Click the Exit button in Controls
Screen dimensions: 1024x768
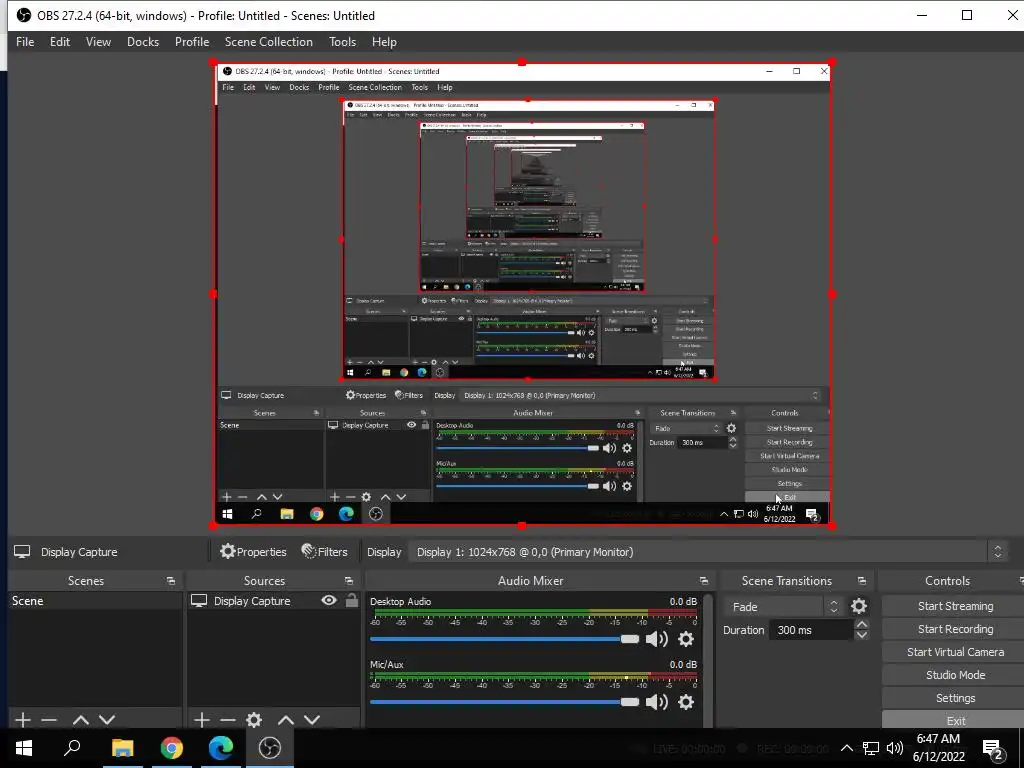[955, 720]
